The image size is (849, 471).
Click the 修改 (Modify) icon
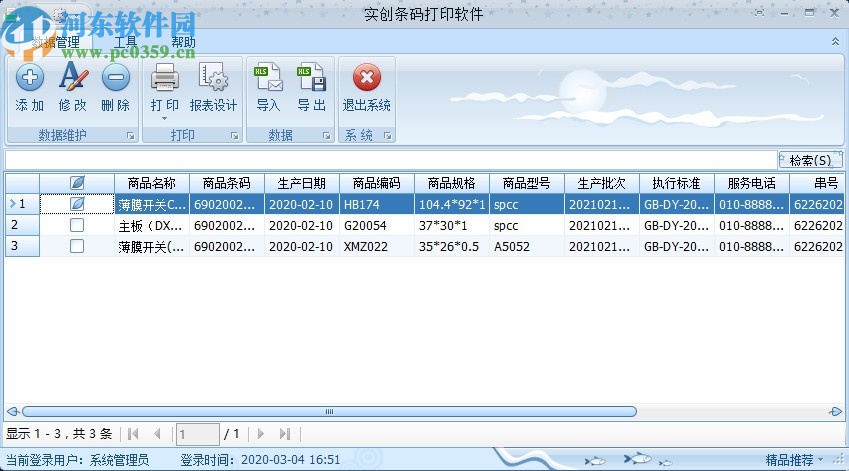(x=73, y=76)
